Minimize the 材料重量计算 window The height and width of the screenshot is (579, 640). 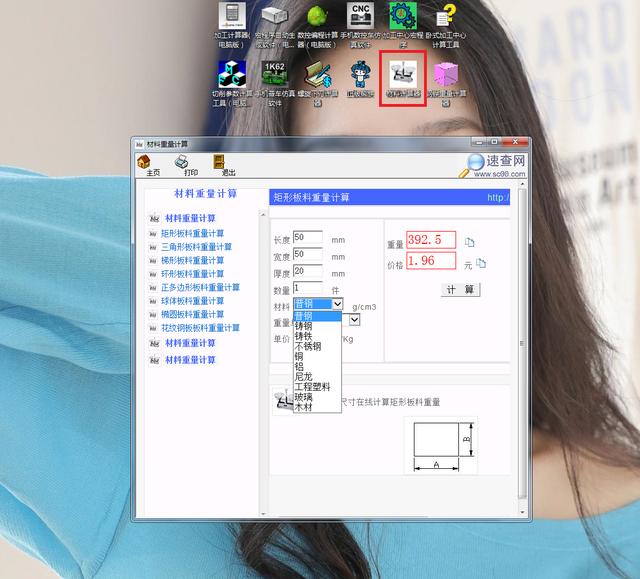tap(479, 142)
